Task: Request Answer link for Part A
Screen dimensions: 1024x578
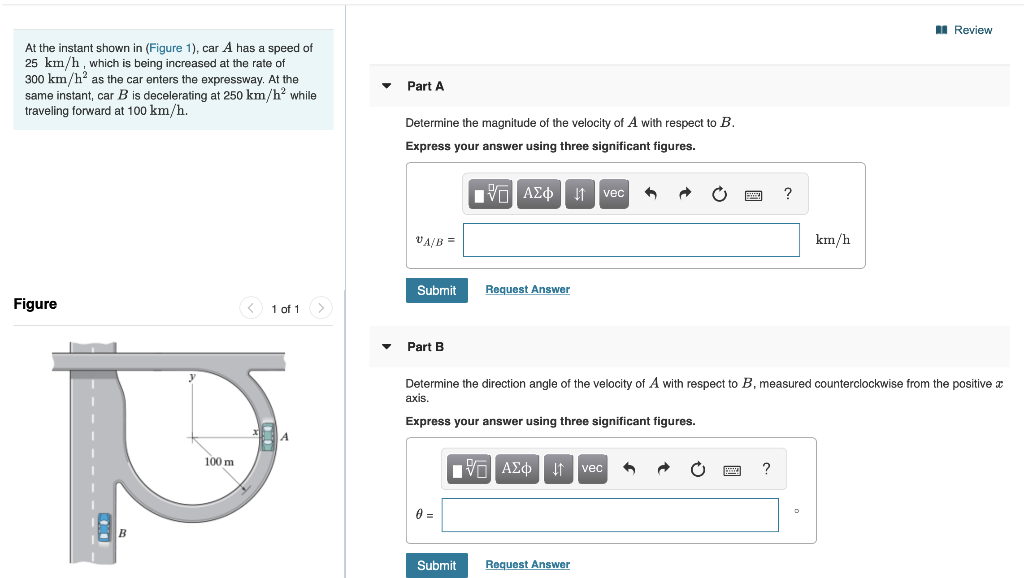Action: [x=528, y=289]
